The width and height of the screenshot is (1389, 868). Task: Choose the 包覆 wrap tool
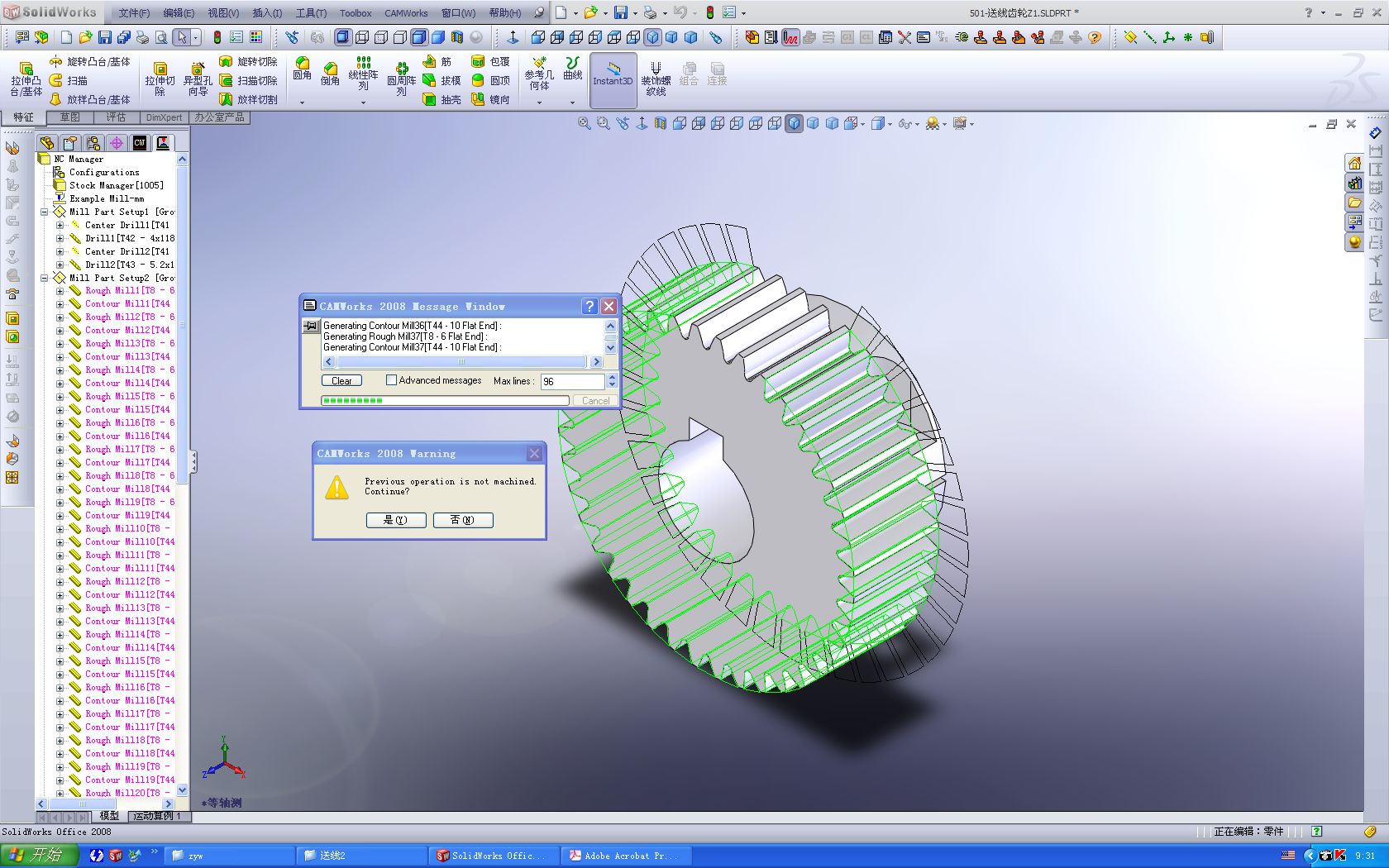[490, 61]
